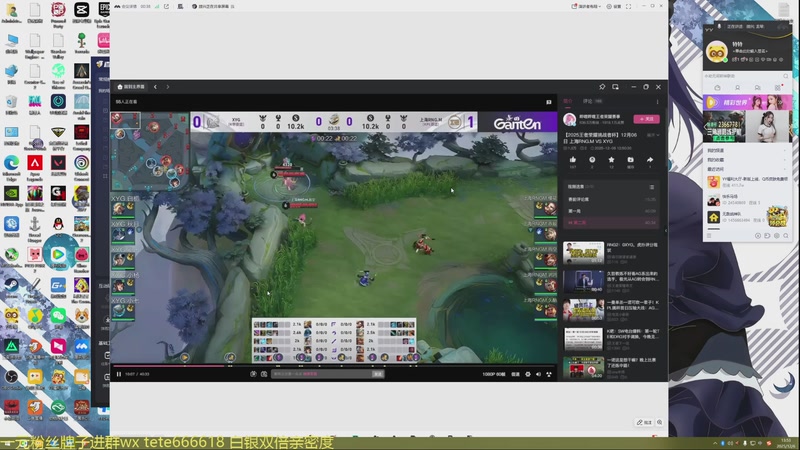Go back with the left arrow
This screenshot has height=450, width=800.
click(x=156, y=87)
